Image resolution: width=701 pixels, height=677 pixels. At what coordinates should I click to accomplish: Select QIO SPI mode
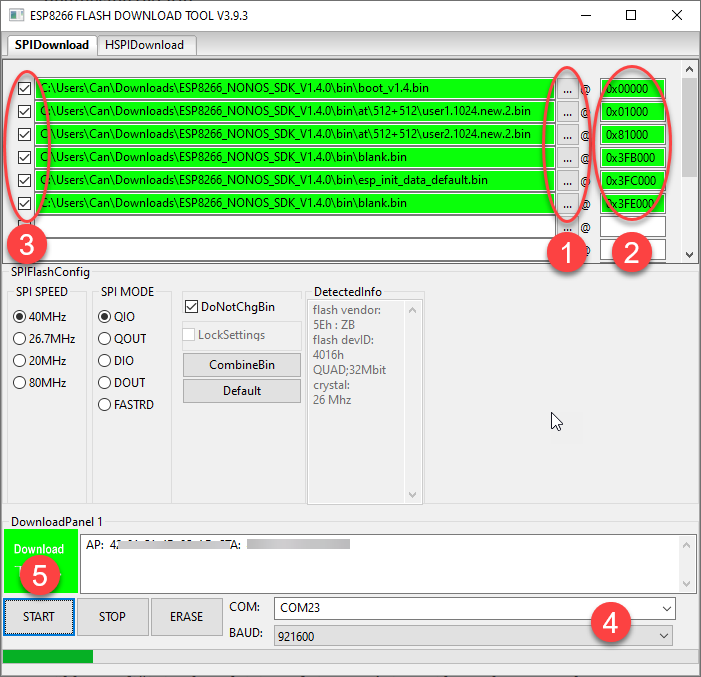[x=116, y=317]
